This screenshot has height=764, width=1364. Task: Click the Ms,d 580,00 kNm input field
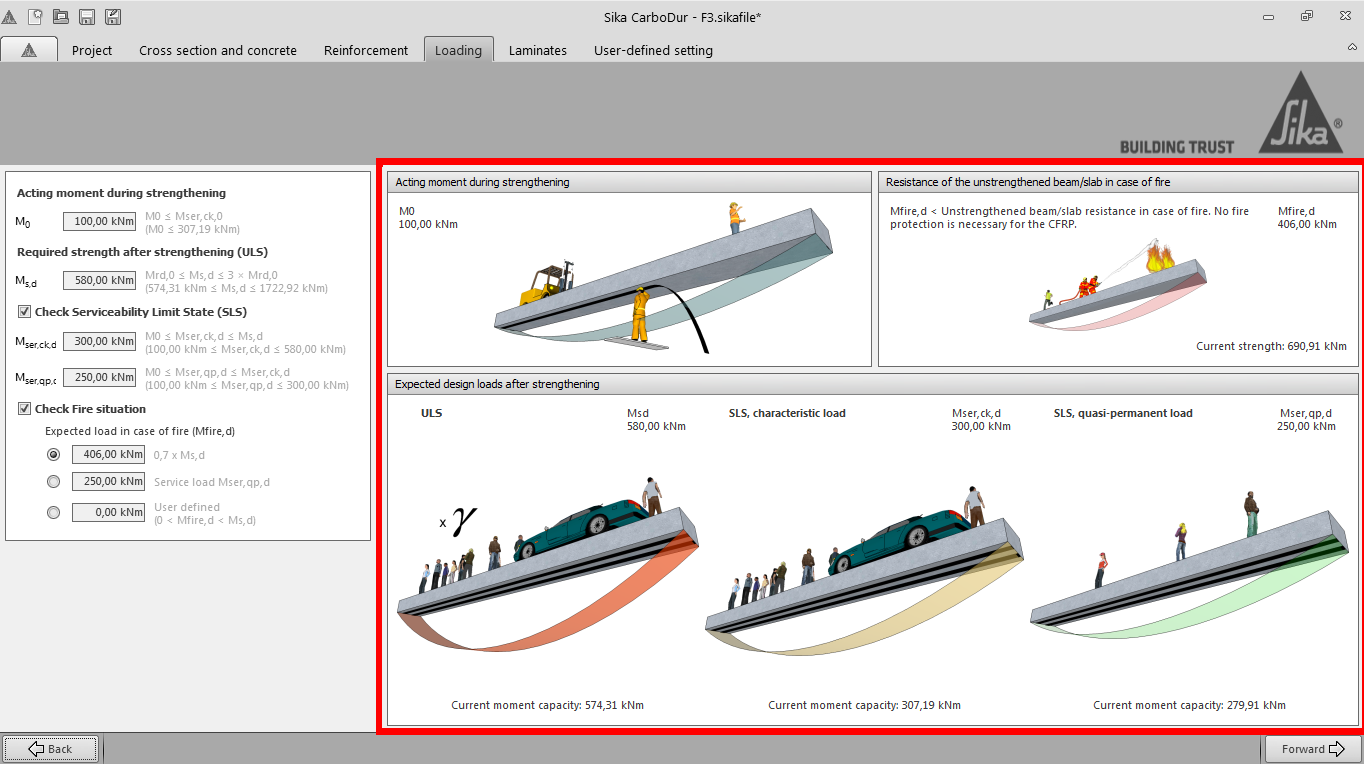pos(99,281)
